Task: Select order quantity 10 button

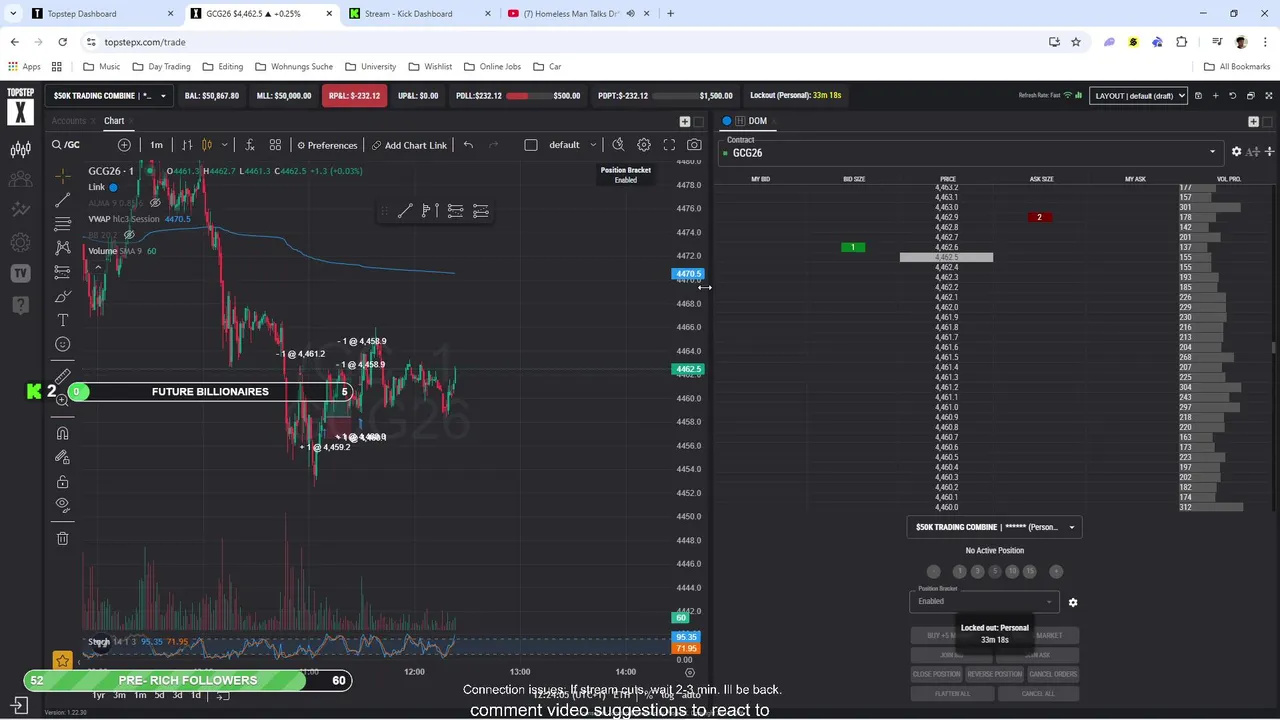Action: coord(1012,571)
